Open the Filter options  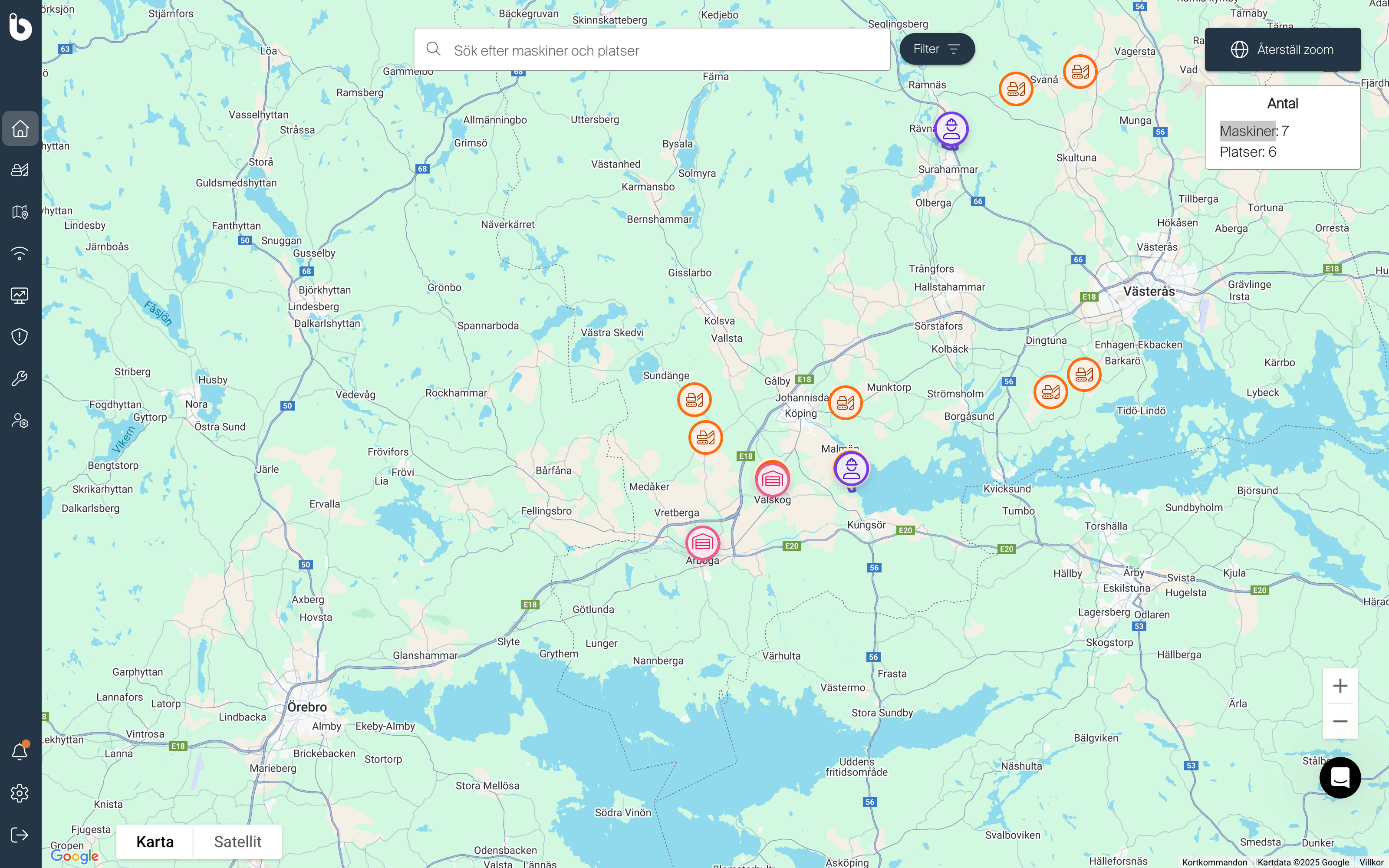click(x=937, y=49)
